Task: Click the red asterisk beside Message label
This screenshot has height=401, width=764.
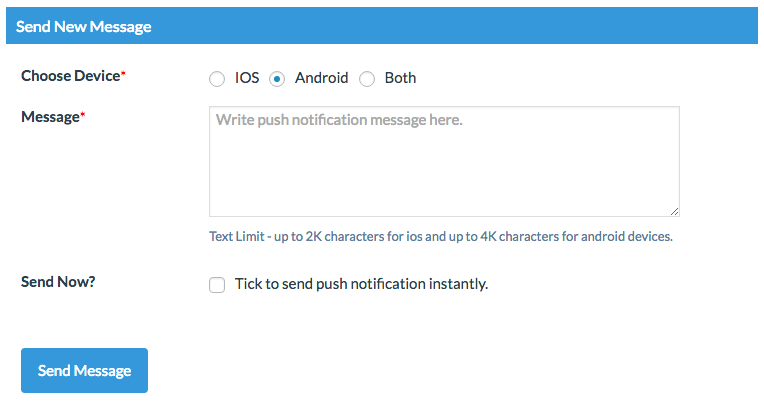Action: (83, 116)
